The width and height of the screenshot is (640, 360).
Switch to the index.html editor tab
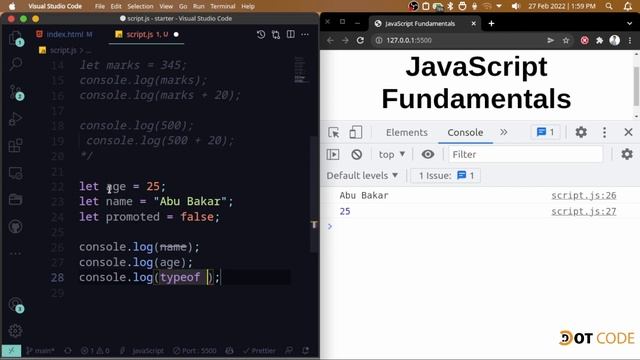point(65,34)
